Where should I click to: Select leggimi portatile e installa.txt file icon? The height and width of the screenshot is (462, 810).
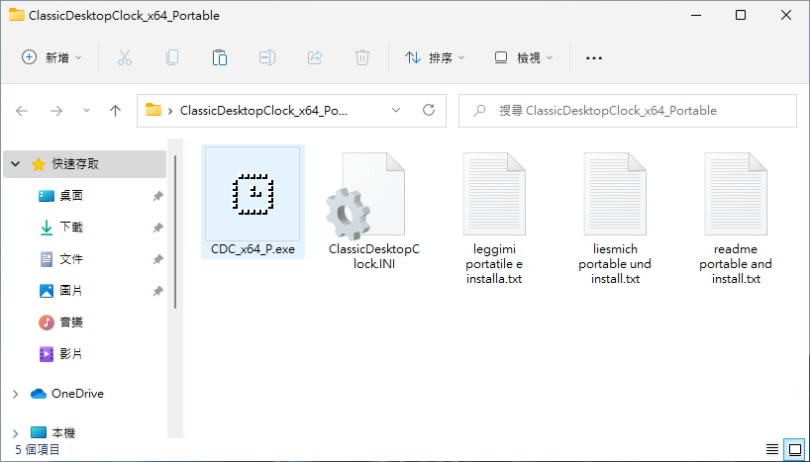click(x=494, y=194)
